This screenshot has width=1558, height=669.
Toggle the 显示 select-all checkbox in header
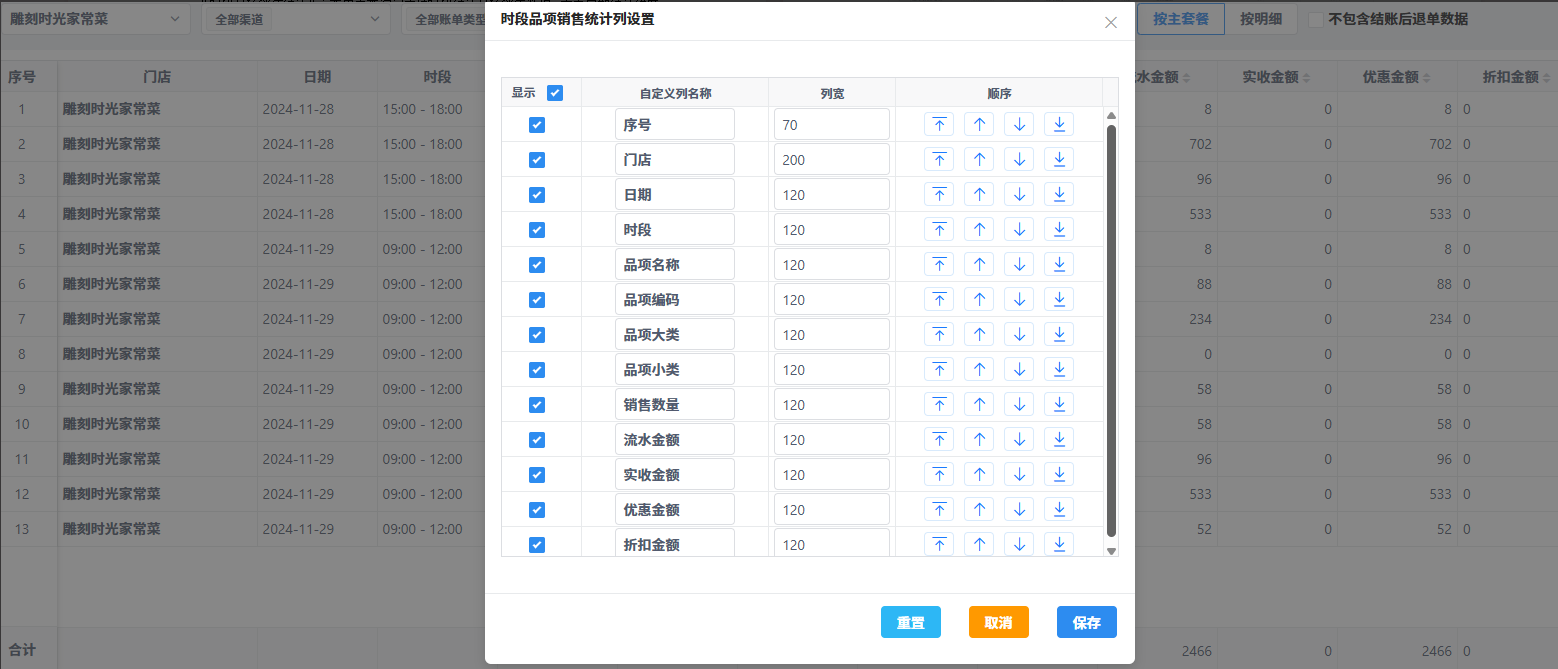555,93
